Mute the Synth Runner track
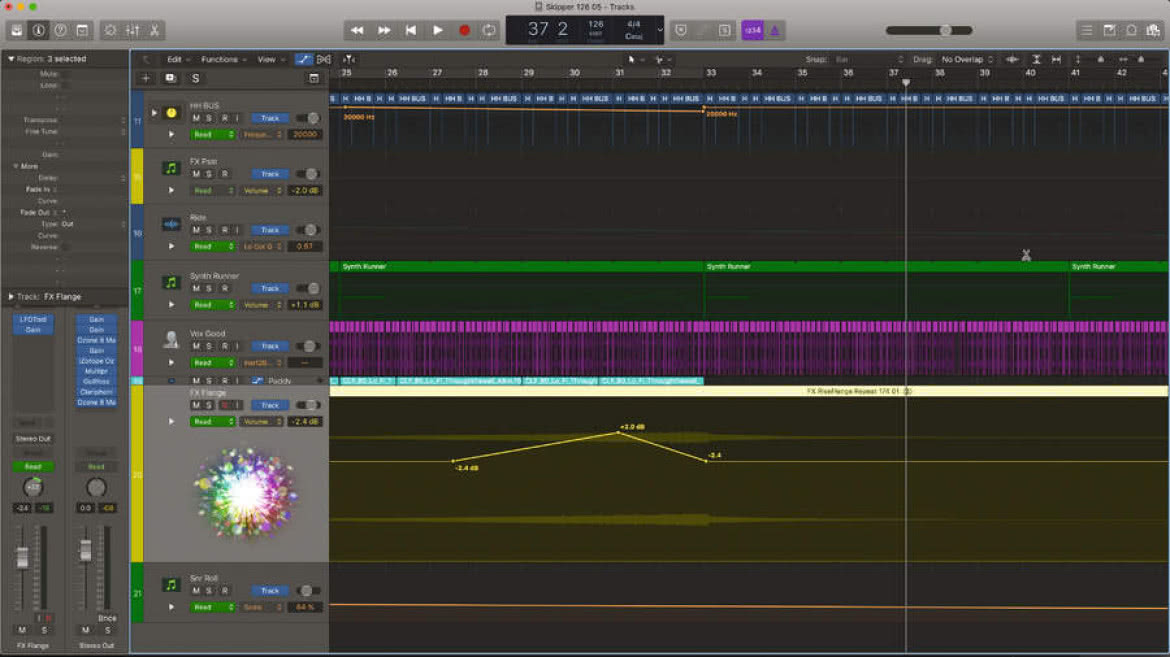The image size is (1170, 657). click(x=196, y=289)
